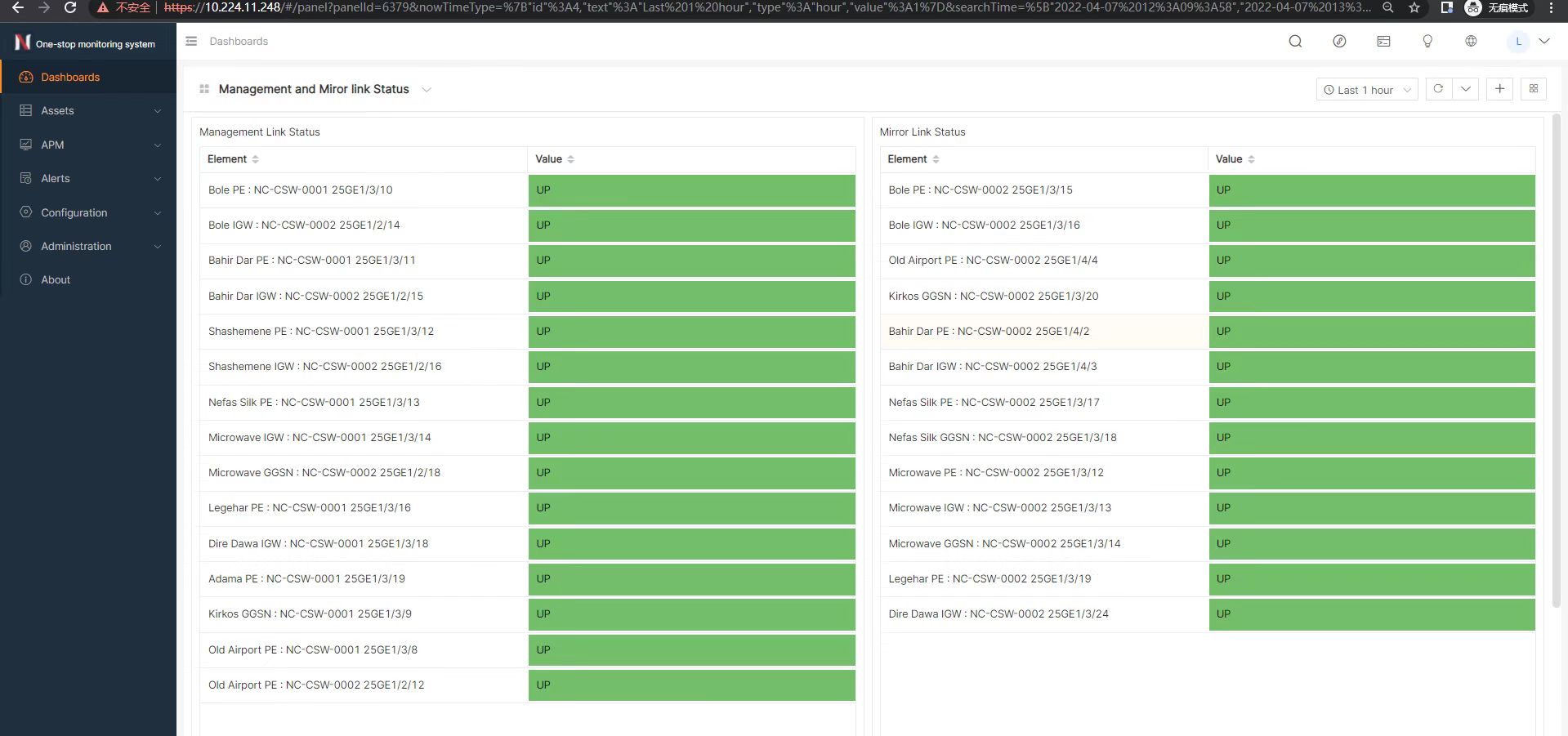Open the About sidebar item

[56, 280]
